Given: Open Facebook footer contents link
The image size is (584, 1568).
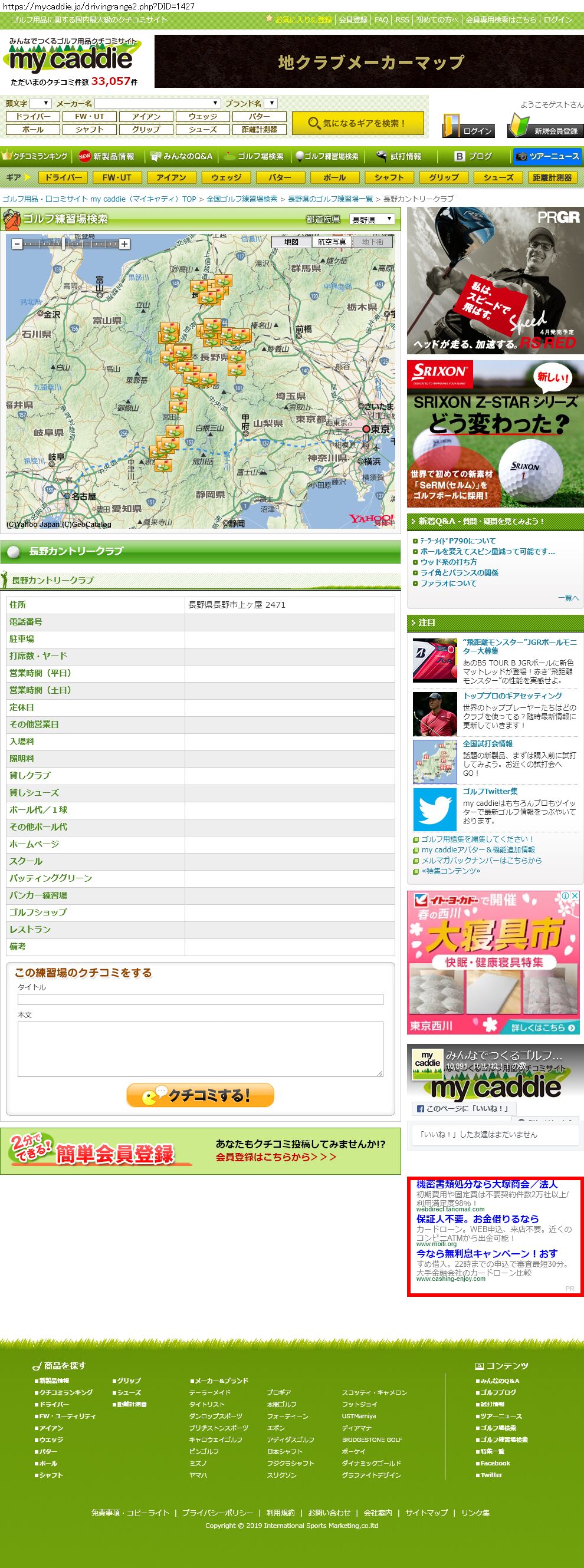Looking at the screenshot, I should (x=494, y=1463).
